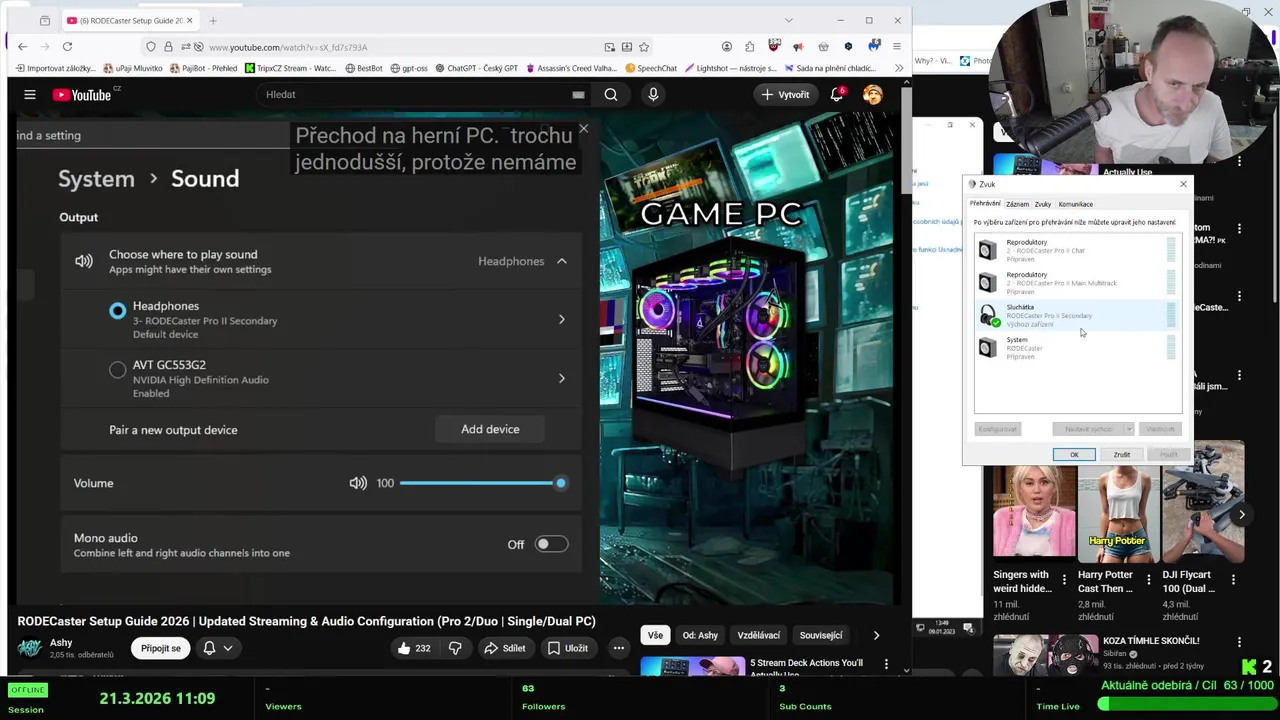This screenshot has height=720, width=1280.
Task: Reload the YouTube page
Action: pos(67,47)
